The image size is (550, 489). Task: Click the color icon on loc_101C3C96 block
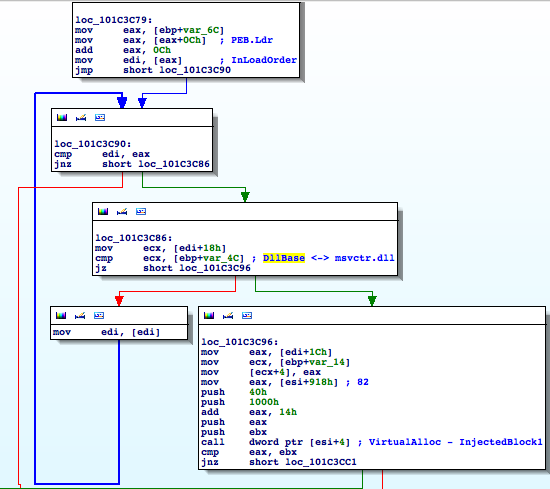coord(209,316)
